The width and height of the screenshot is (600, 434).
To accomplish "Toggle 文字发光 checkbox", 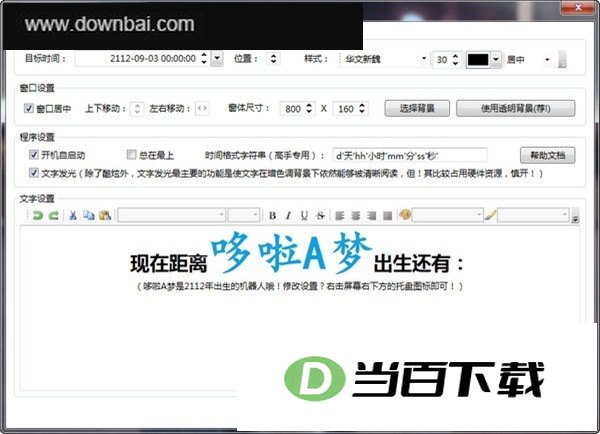I will tap(34, 173).
